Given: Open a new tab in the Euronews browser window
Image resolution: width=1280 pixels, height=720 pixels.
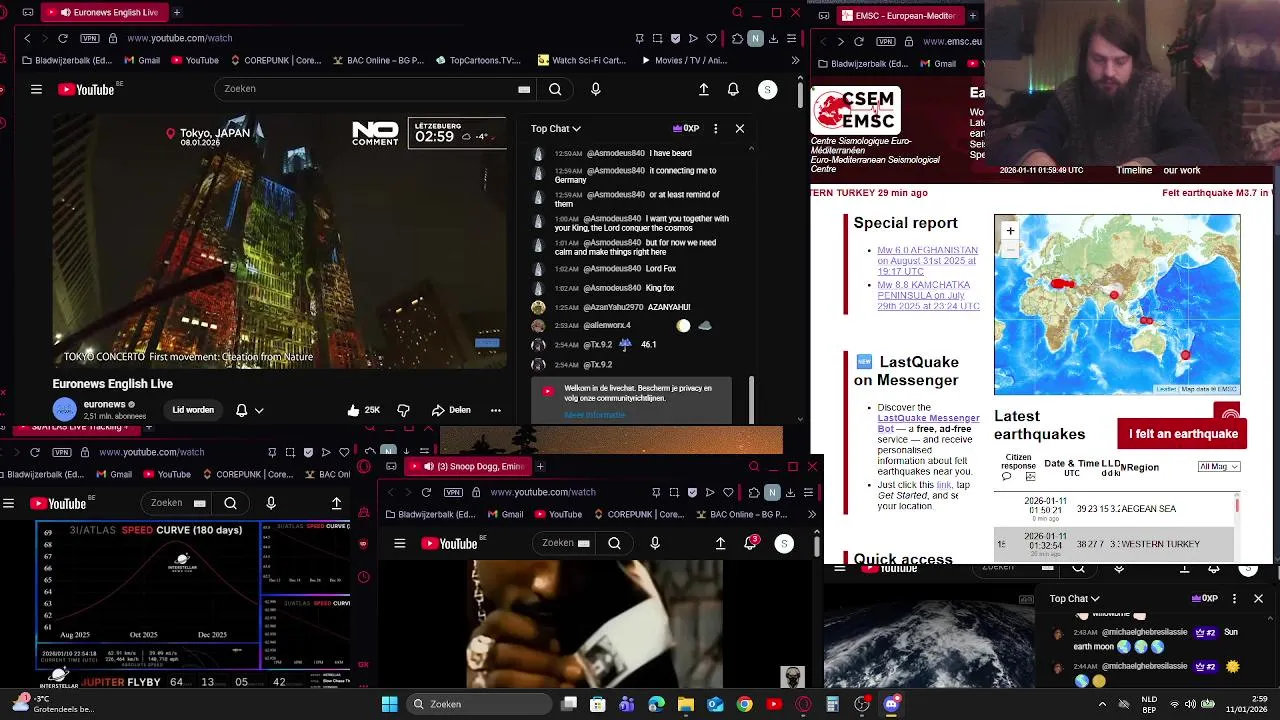Looking at the screenshot, I should coord(177,12).
